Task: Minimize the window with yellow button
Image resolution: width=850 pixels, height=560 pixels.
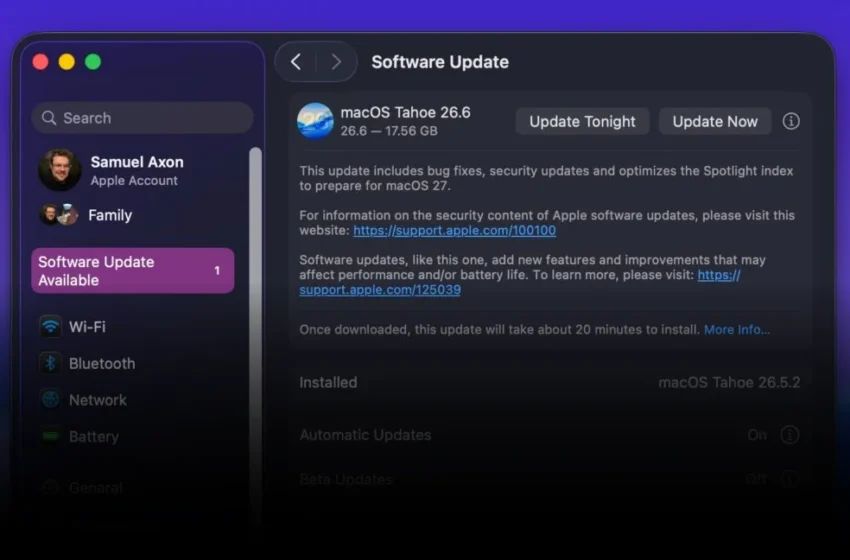Action: point(67,62)
